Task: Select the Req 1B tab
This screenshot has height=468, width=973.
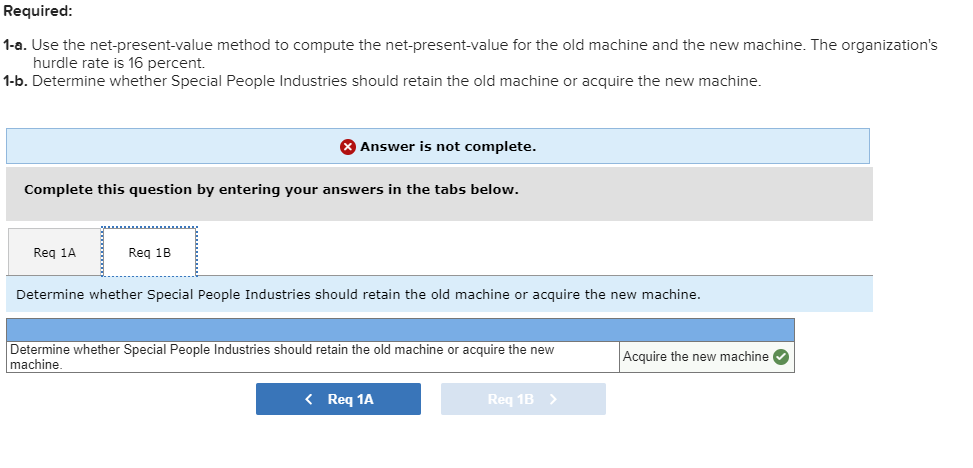Action: 150,252
